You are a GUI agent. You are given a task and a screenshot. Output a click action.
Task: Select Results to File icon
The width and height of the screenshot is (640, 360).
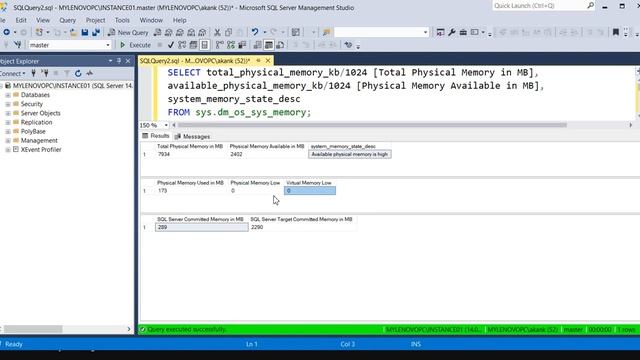click(280, 45)
